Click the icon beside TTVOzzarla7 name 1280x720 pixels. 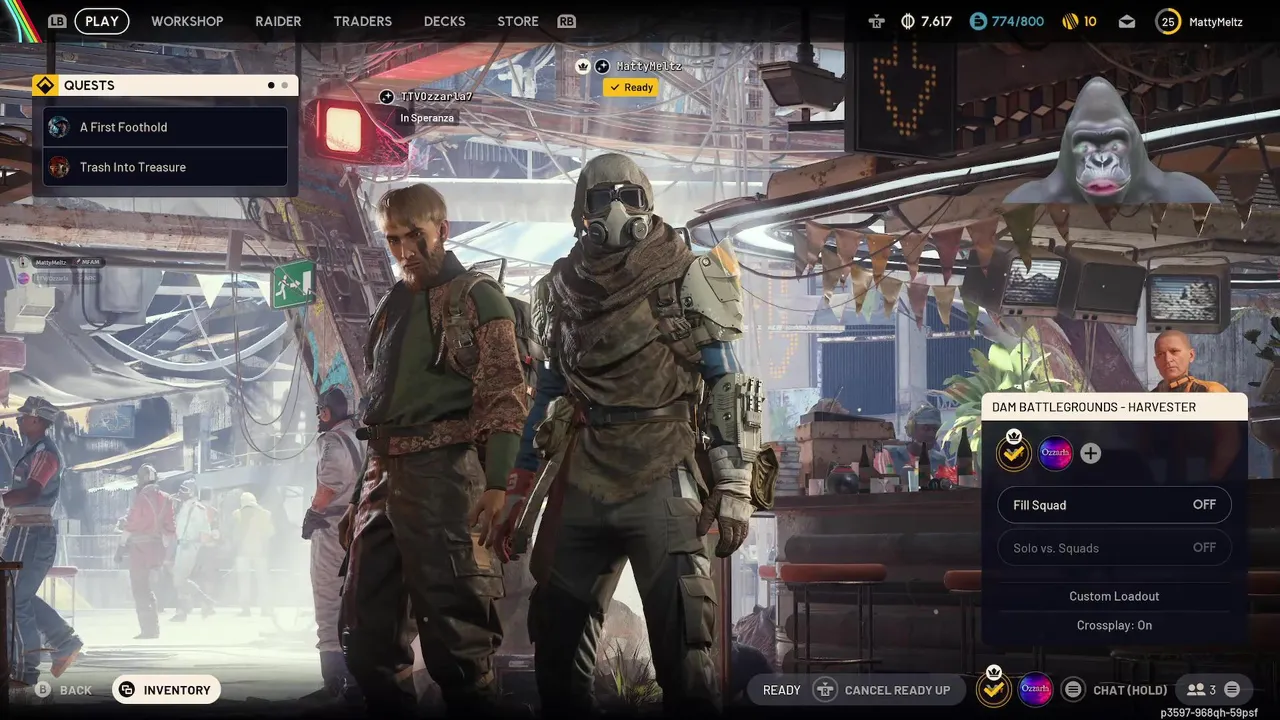coord(387,97)
